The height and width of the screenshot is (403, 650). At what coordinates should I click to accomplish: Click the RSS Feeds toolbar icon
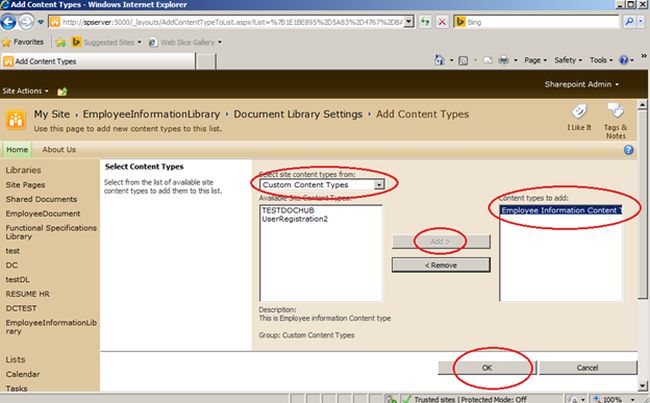point(463,61)
